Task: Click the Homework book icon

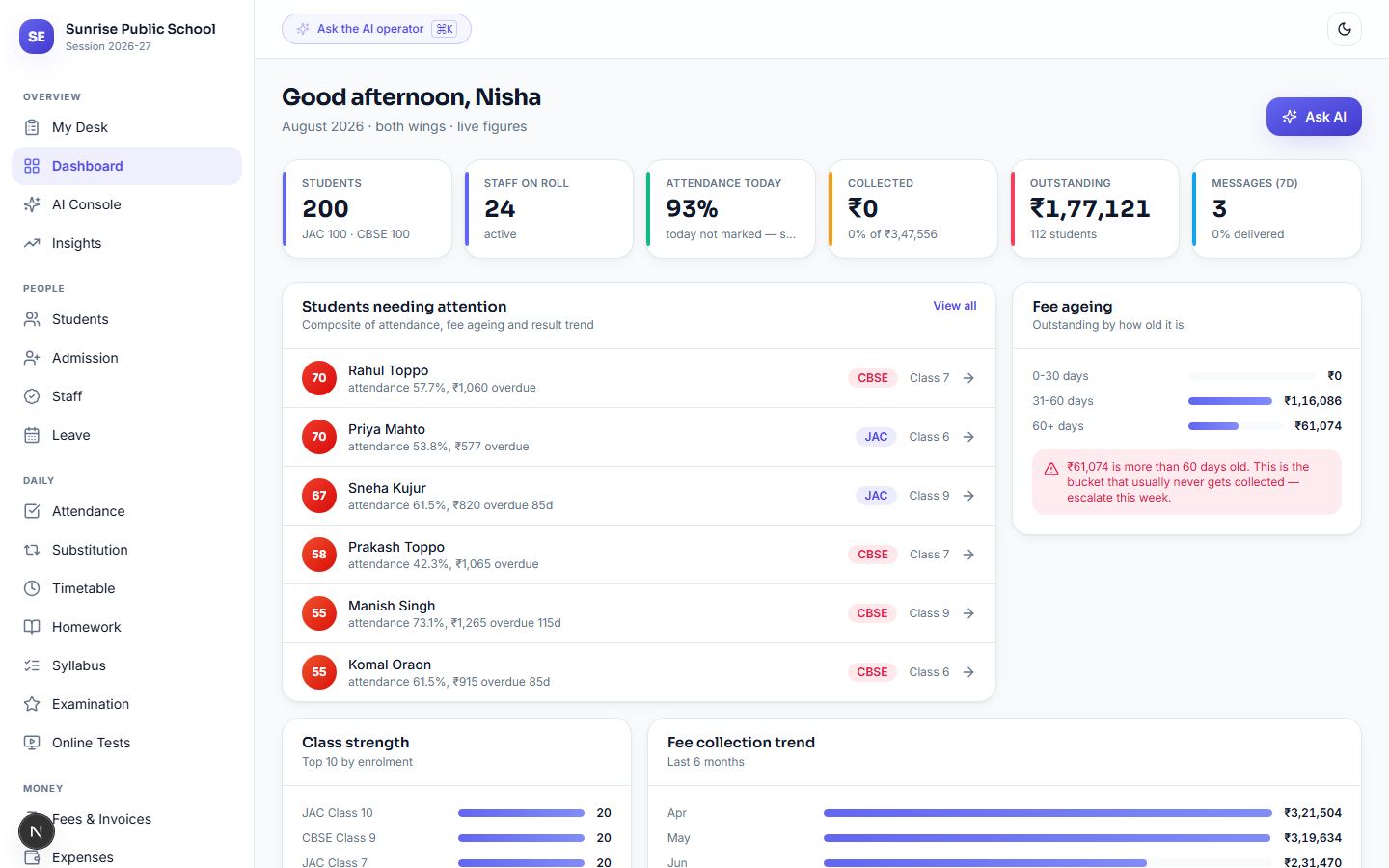Action: [32, 627]
